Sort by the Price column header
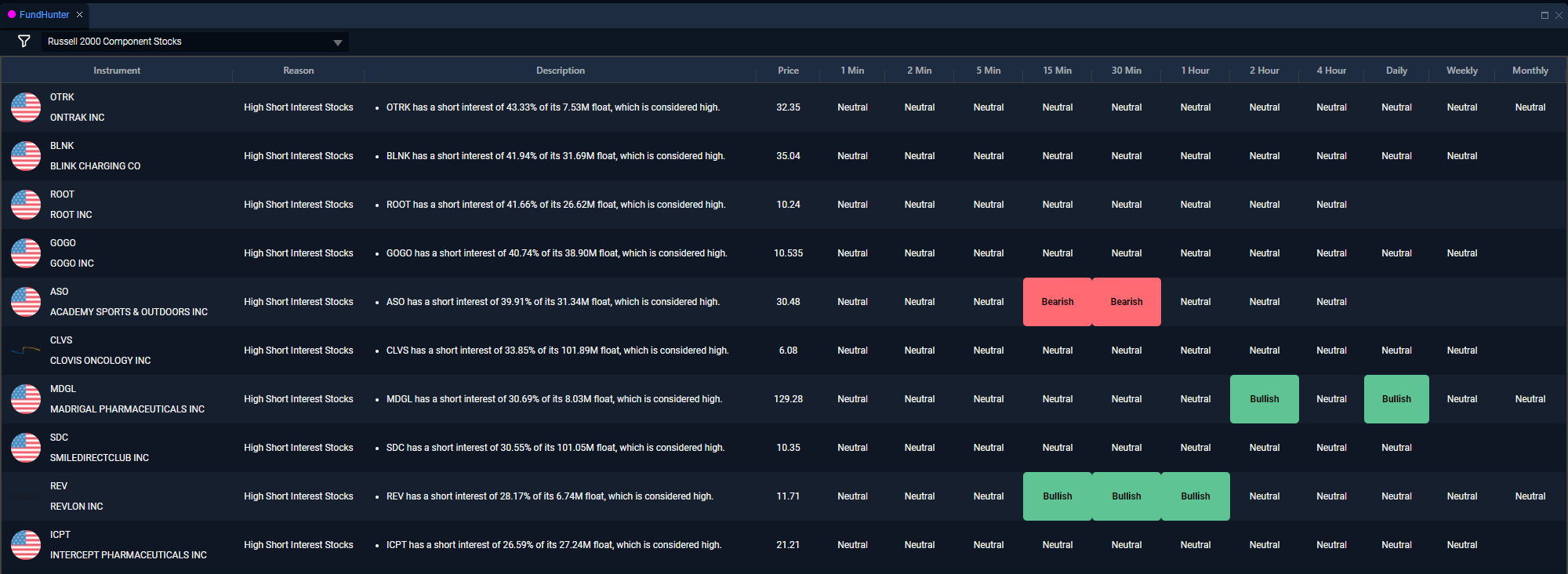This screenshot has width=1568, height=574. pyautogui.click(x=788, y=71)
